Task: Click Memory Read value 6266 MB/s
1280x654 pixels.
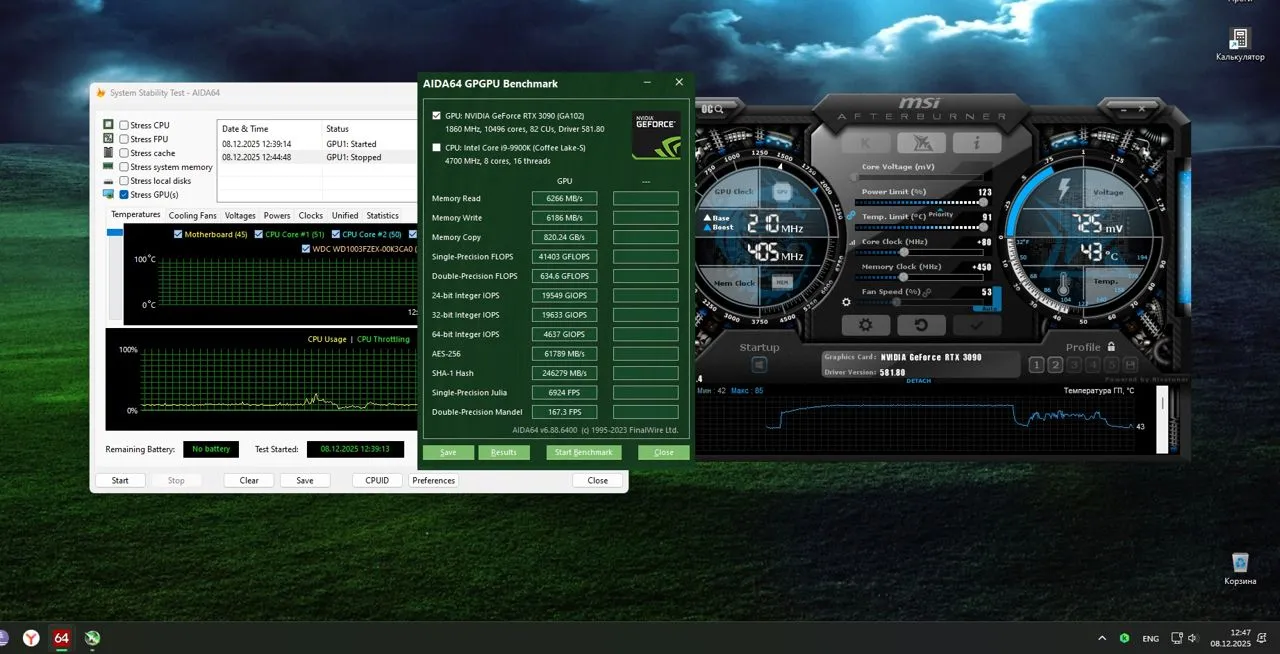Action: point(564,198)
